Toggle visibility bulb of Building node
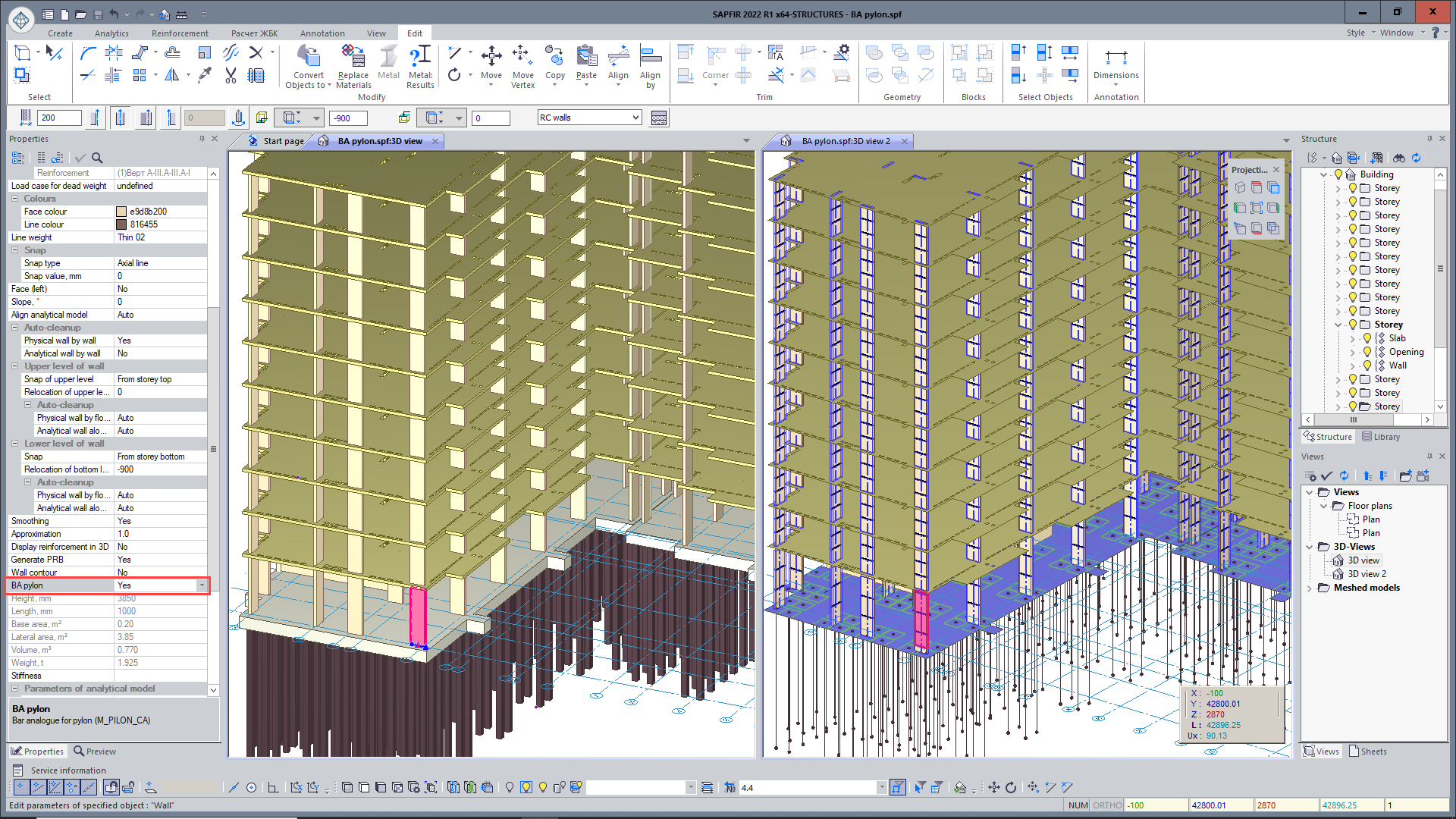 coord(1338,174)
